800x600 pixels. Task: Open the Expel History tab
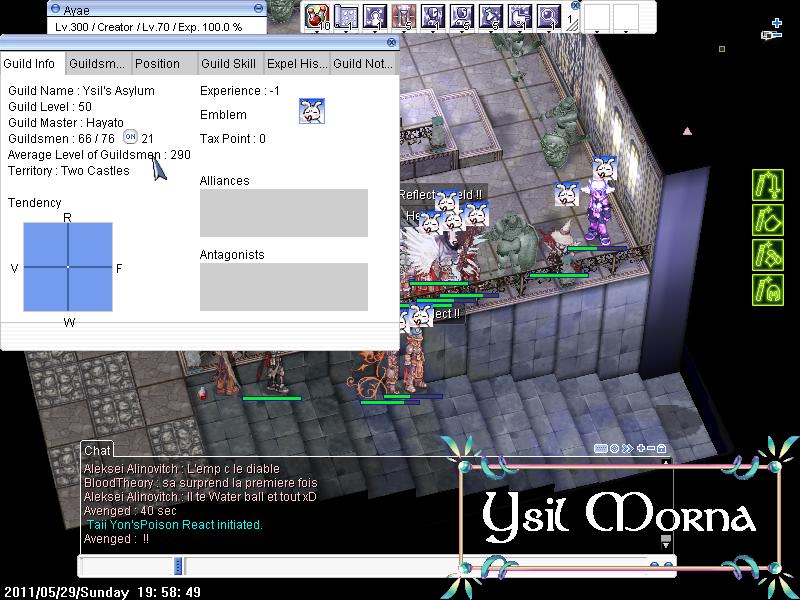(296, 64)
